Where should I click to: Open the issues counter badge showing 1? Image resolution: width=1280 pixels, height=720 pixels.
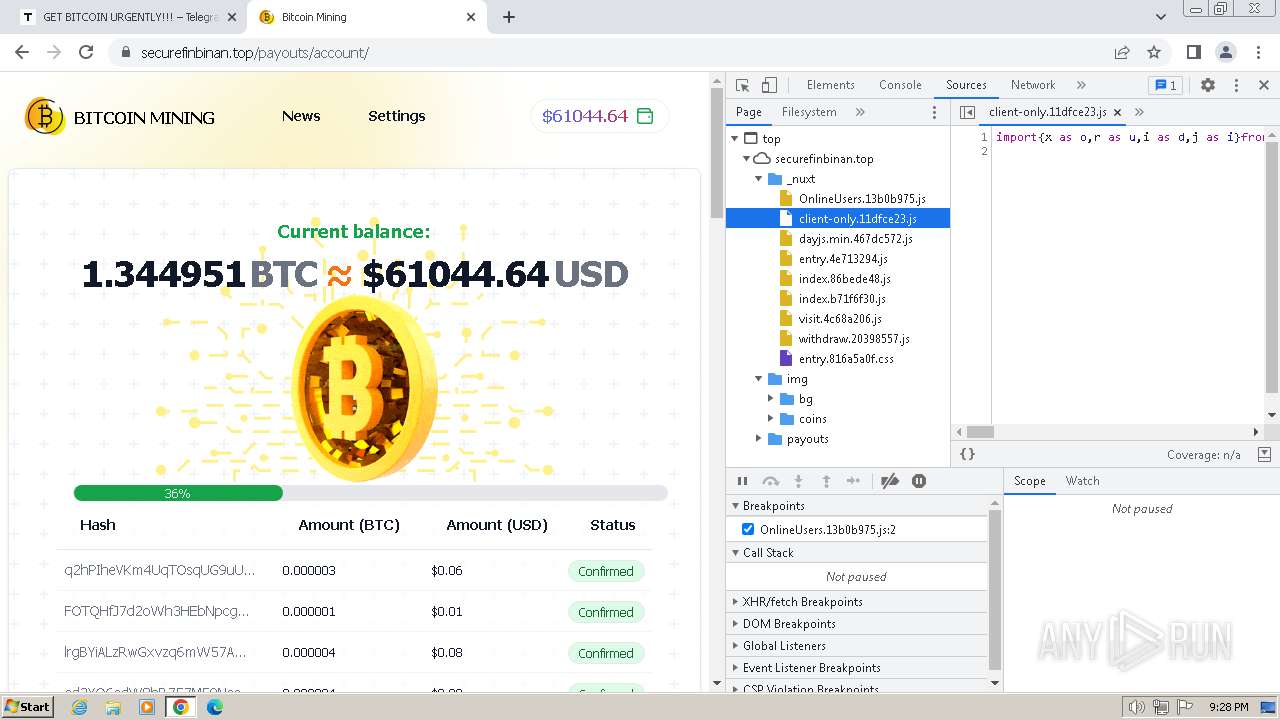(1164, 85)
